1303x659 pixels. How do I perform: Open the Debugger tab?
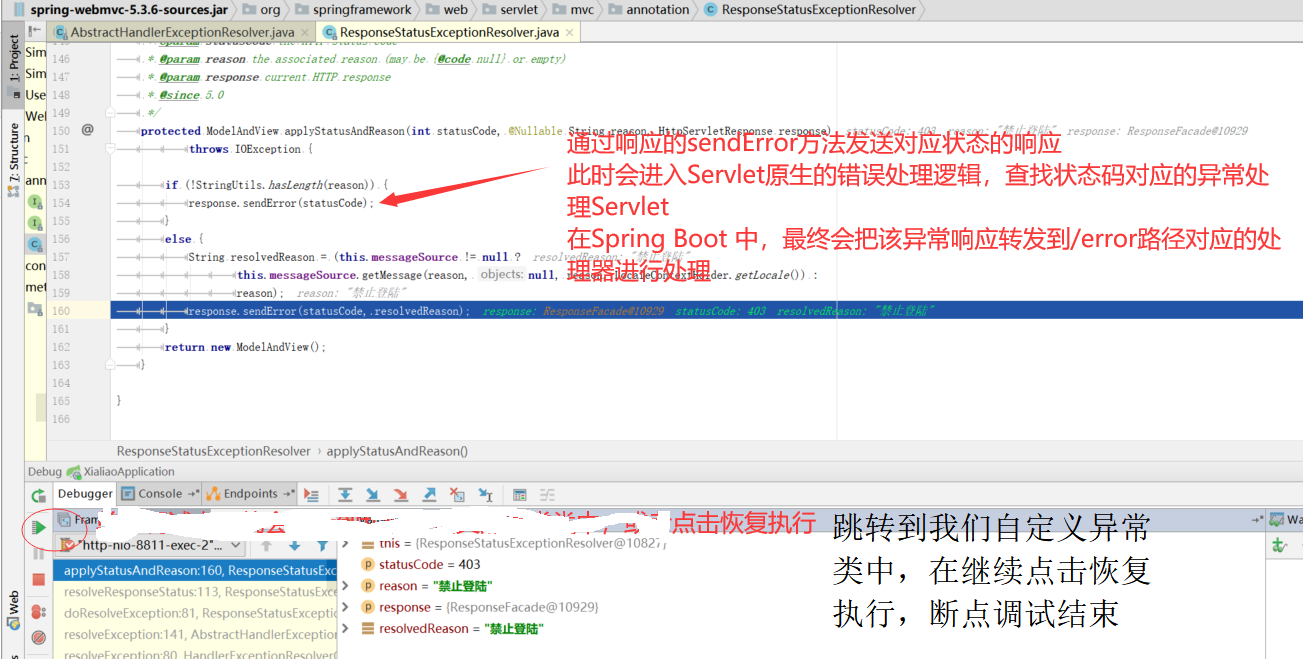point(85,493)
